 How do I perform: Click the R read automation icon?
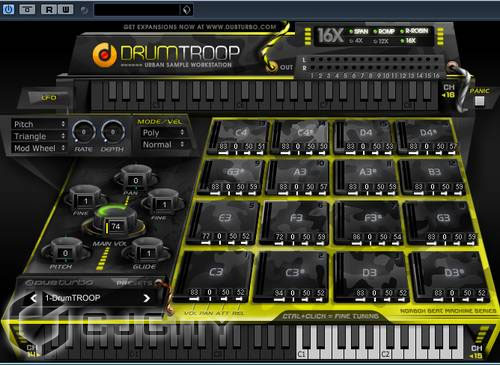49,9
